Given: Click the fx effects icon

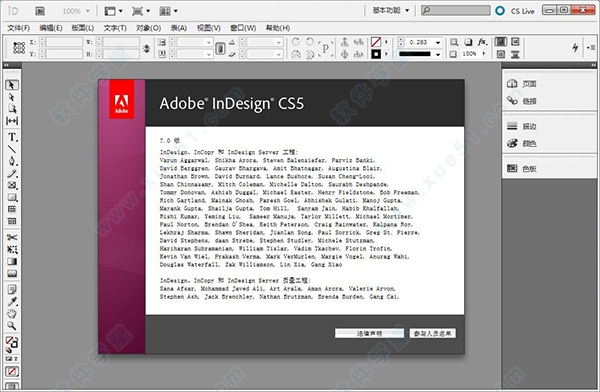Looking at the screenshot, I should tap(482, 42).
